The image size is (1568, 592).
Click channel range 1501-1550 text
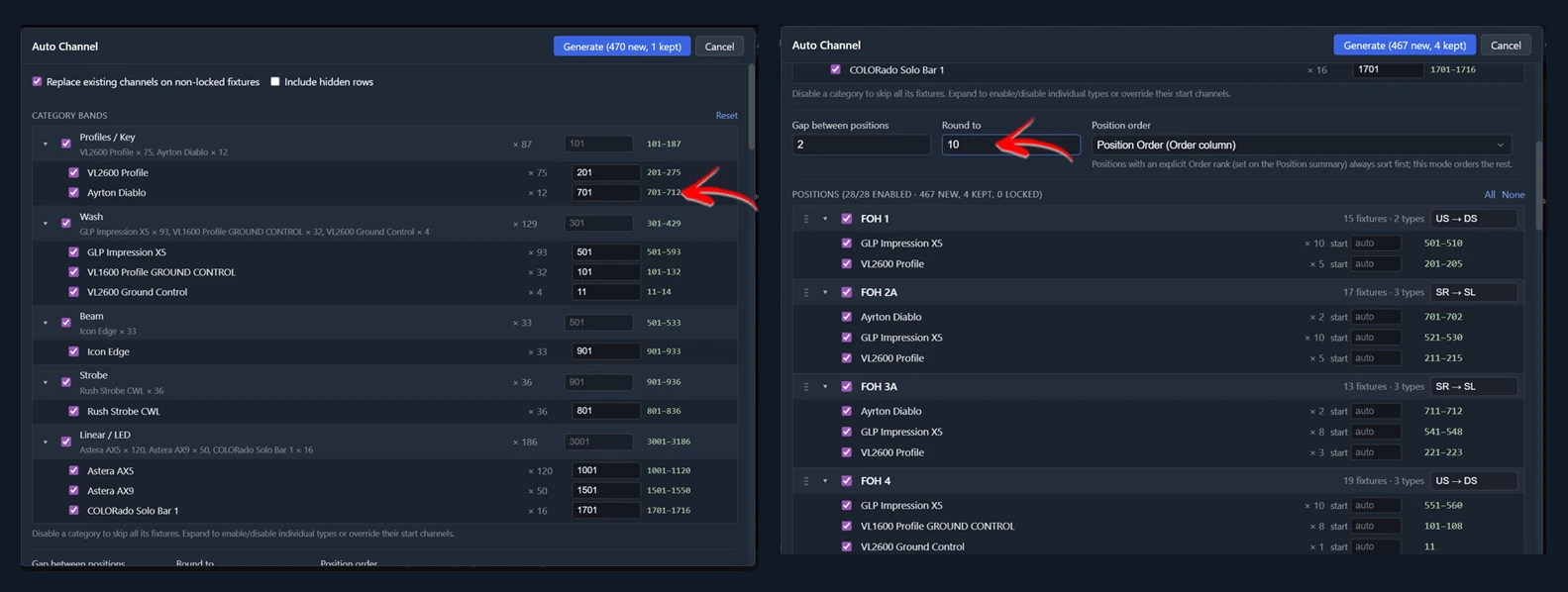tap(670, 491)
